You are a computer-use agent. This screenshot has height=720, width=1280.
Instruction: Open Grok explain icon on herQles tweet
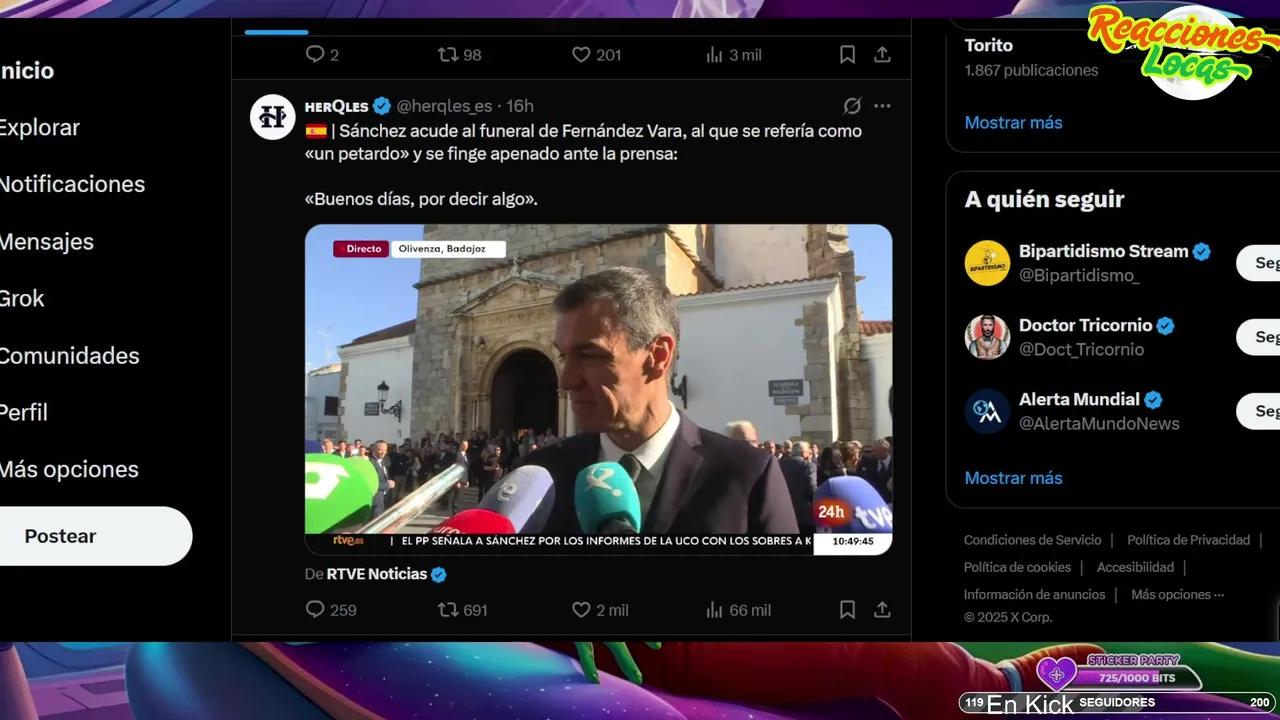click(x=852, y=106)
